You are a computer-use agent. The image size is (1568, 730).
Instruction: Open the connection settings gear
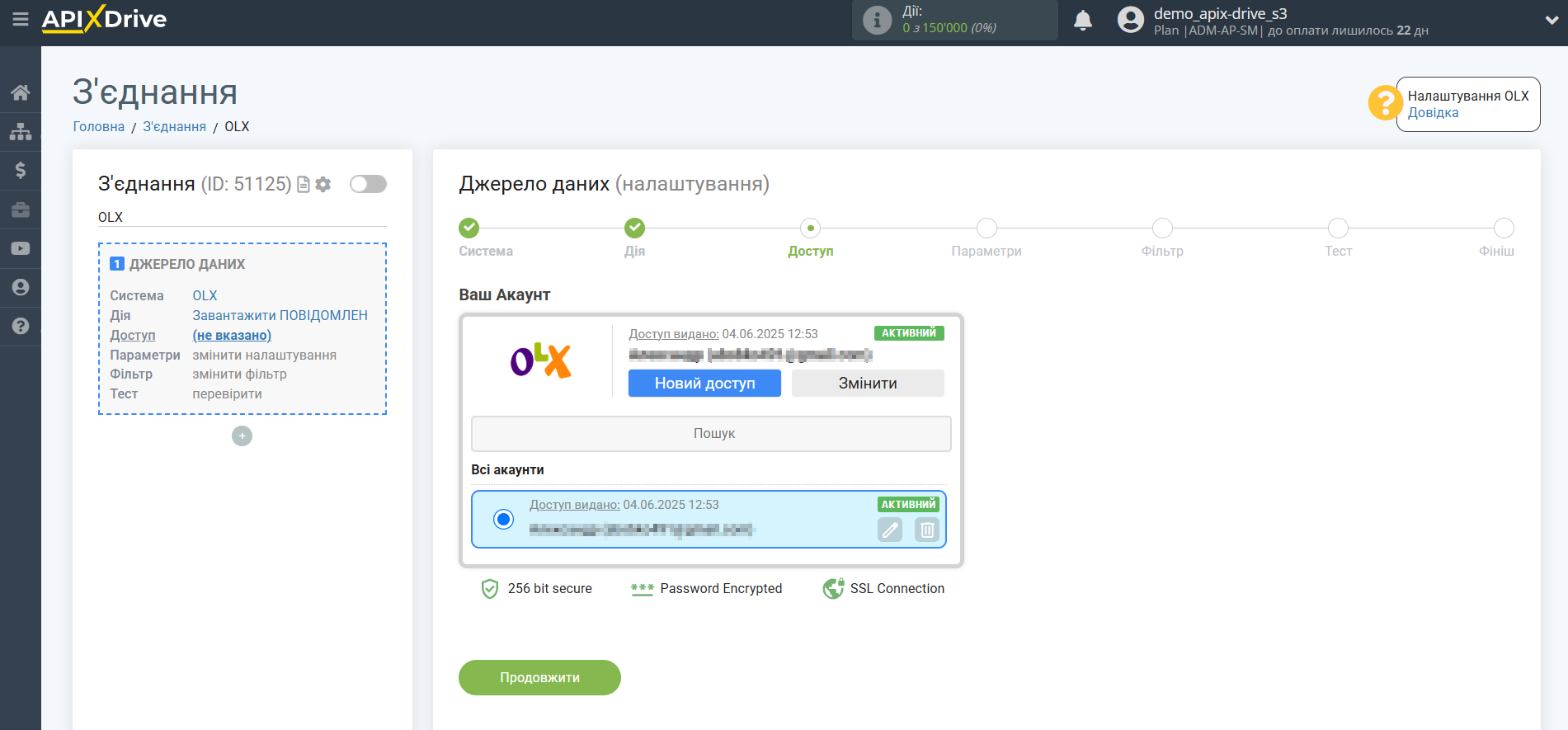pos(323,184)
